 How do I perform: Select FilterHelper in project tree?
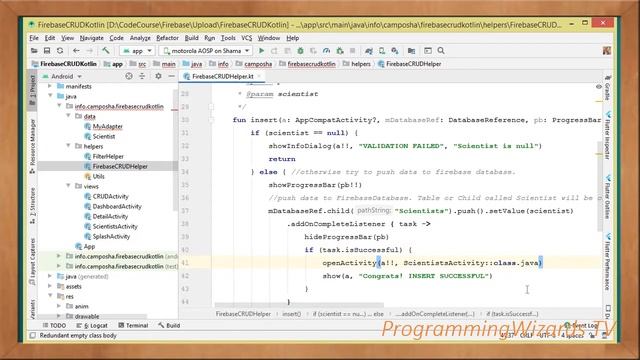coord(108,156)
